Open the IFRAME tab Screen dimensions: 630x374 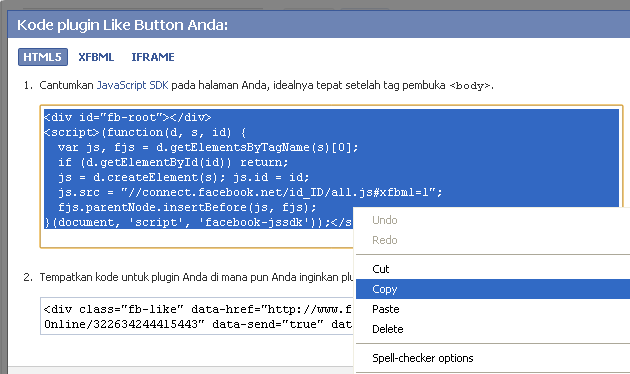(153, 57)
